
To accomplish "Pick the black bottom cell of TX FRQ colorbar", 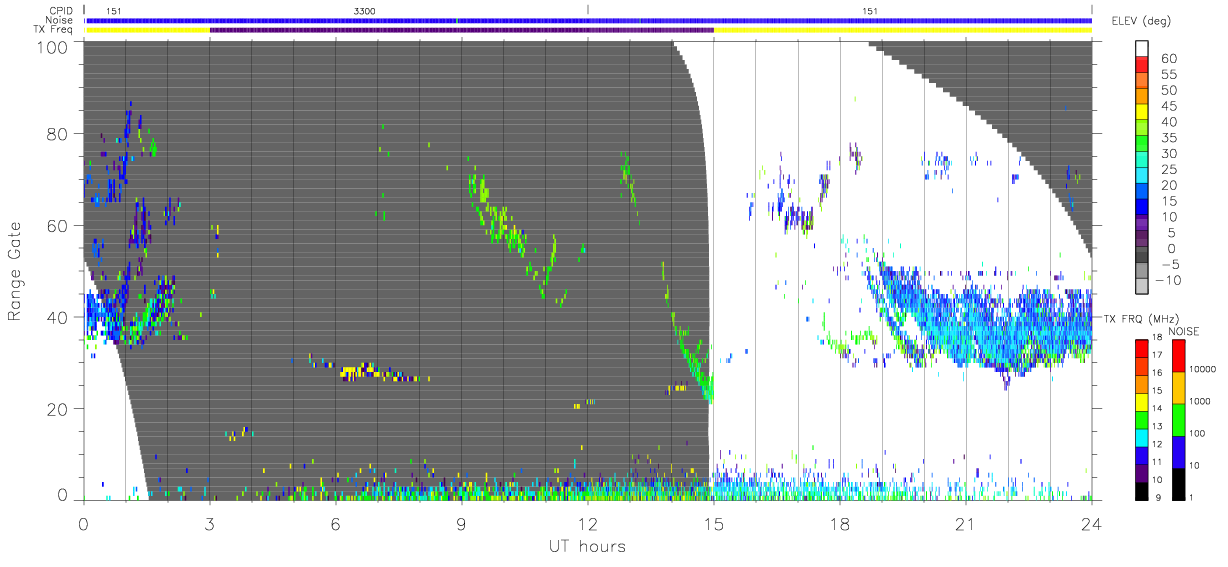I will [1141, 489].
